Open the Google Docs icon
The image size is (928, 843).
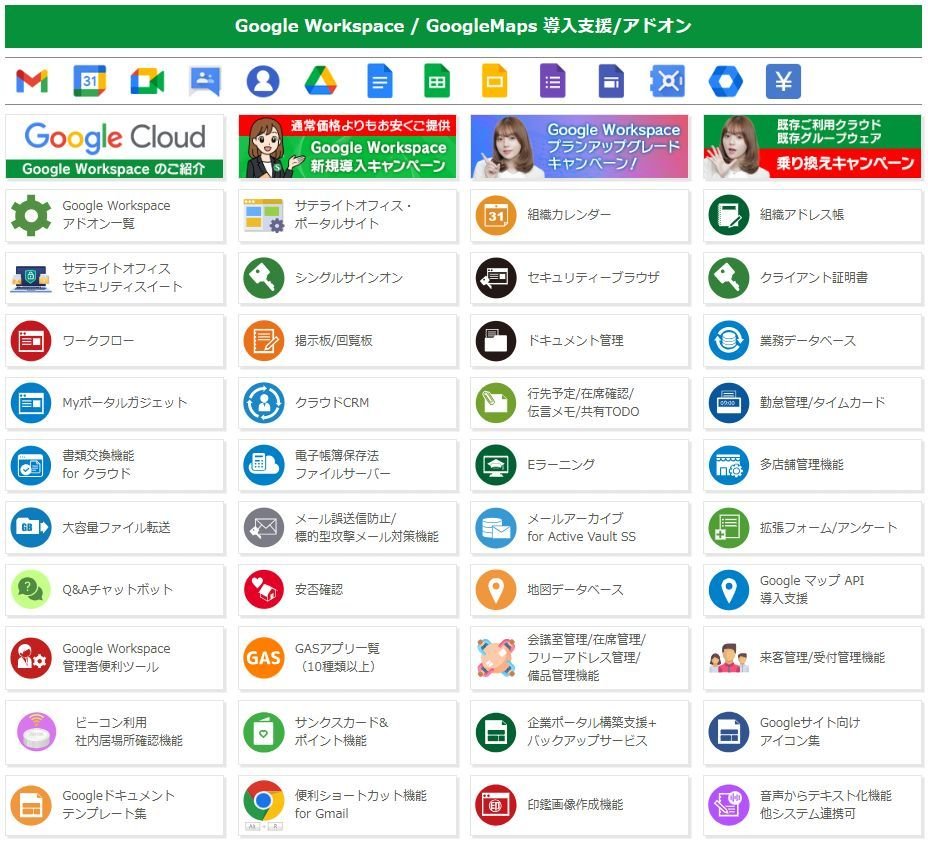379,81
